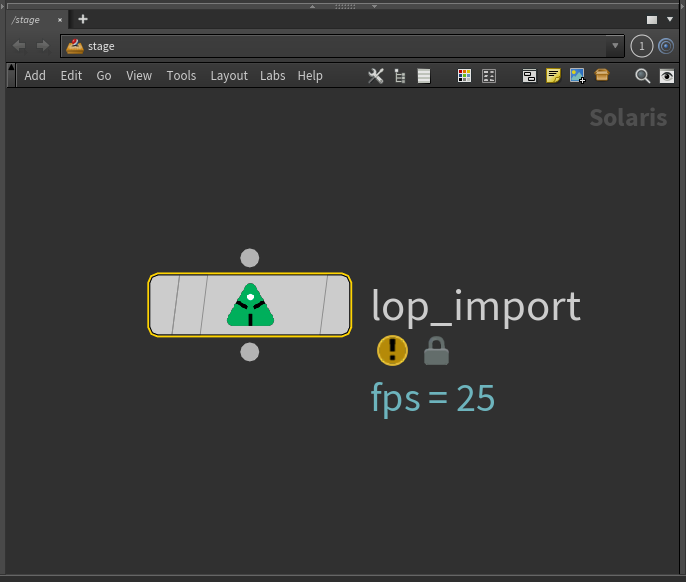
Task: Add a new pane tab with the plus icon
Action: coord(83,19)
